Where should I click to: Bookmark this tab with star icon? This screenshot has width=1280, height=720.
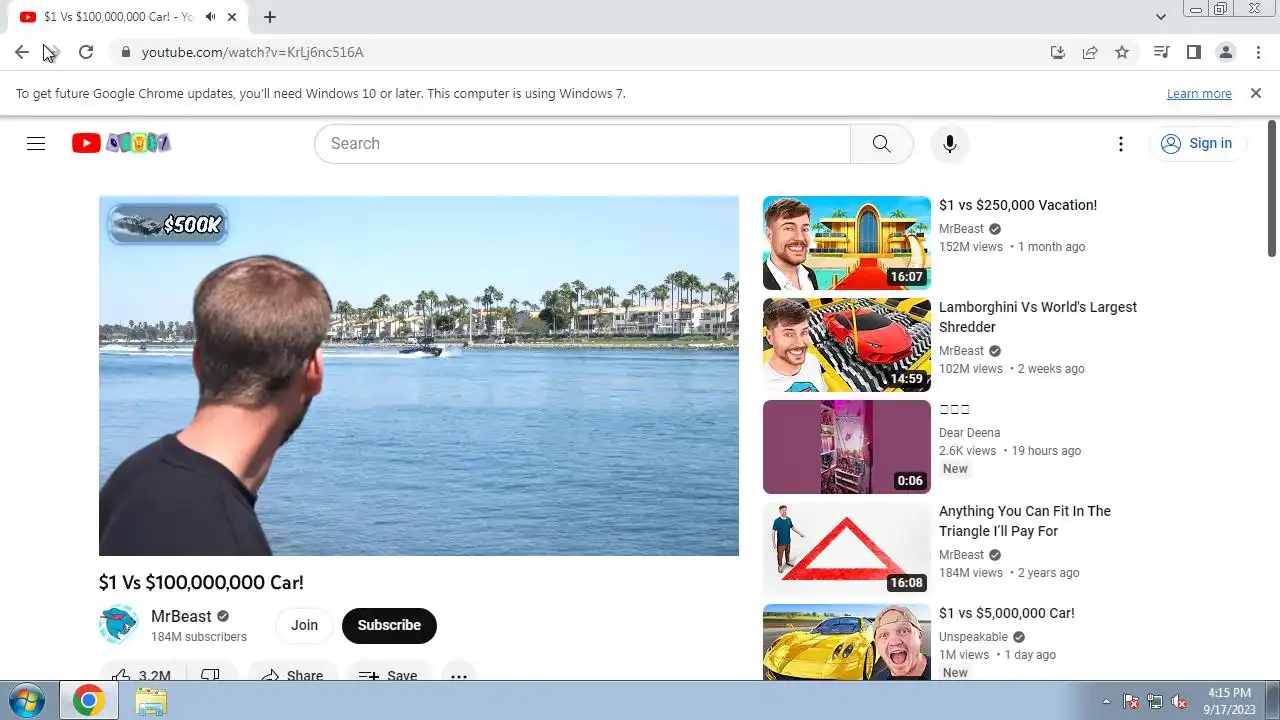click(1122, 52)
